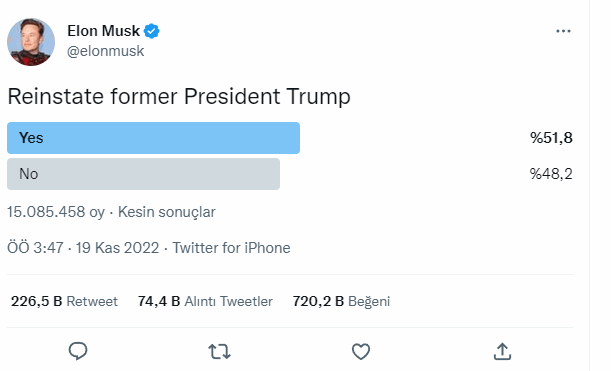Click the share upload icon

(502, 351)
